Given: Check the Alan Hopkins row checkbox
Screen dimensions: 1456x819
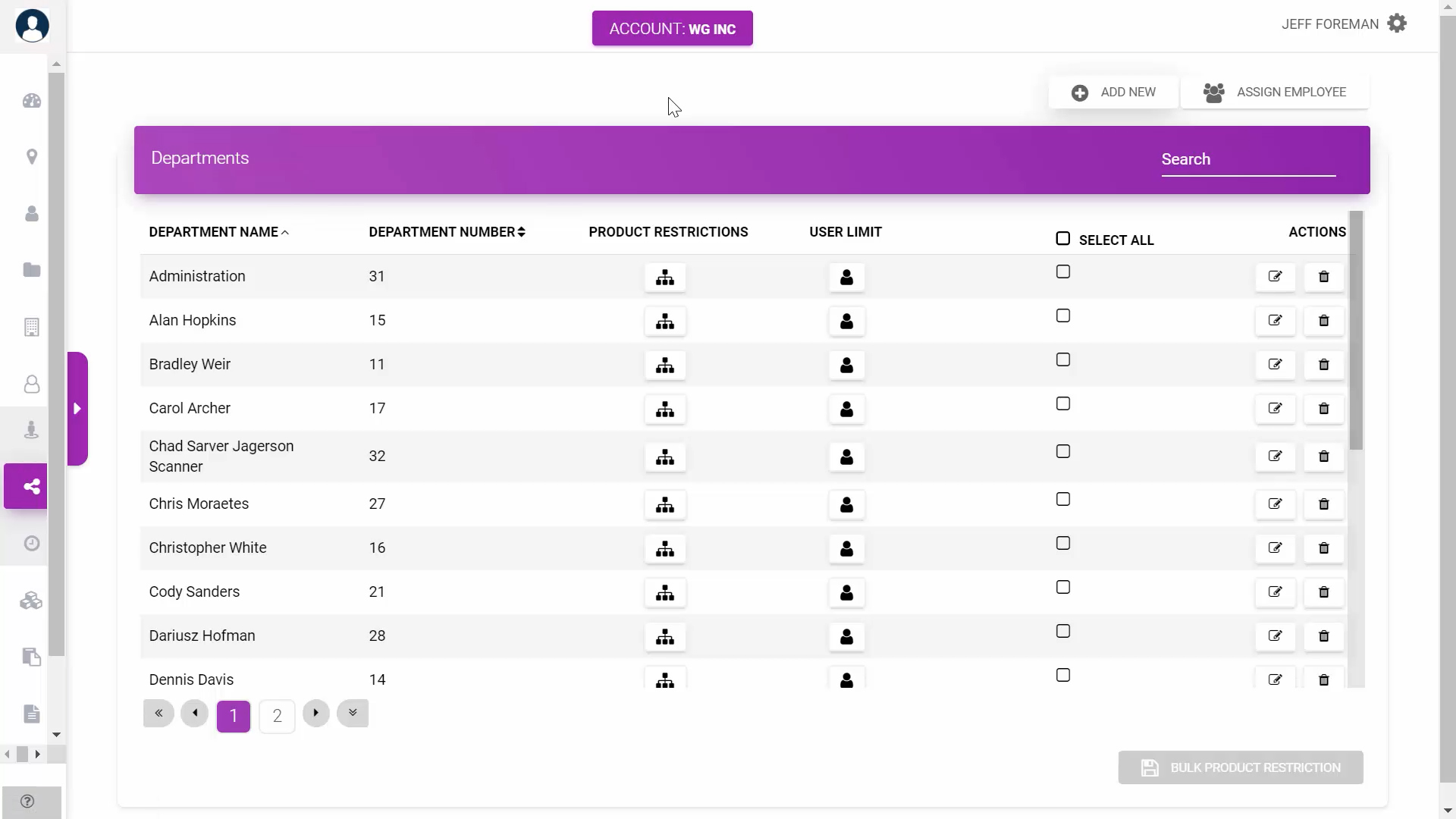Looking at the screenshot, I should point(1063,315).
